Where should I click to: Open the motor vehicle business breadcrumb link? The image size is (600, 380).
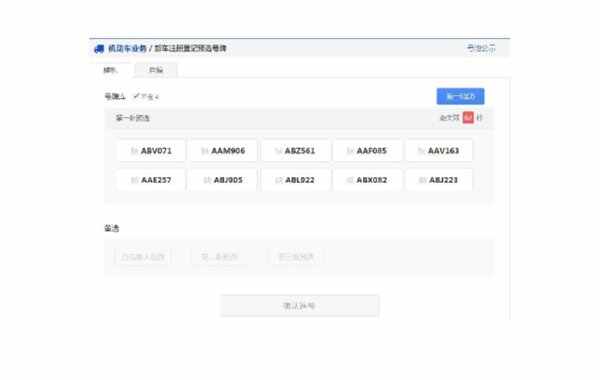(127, 49)
